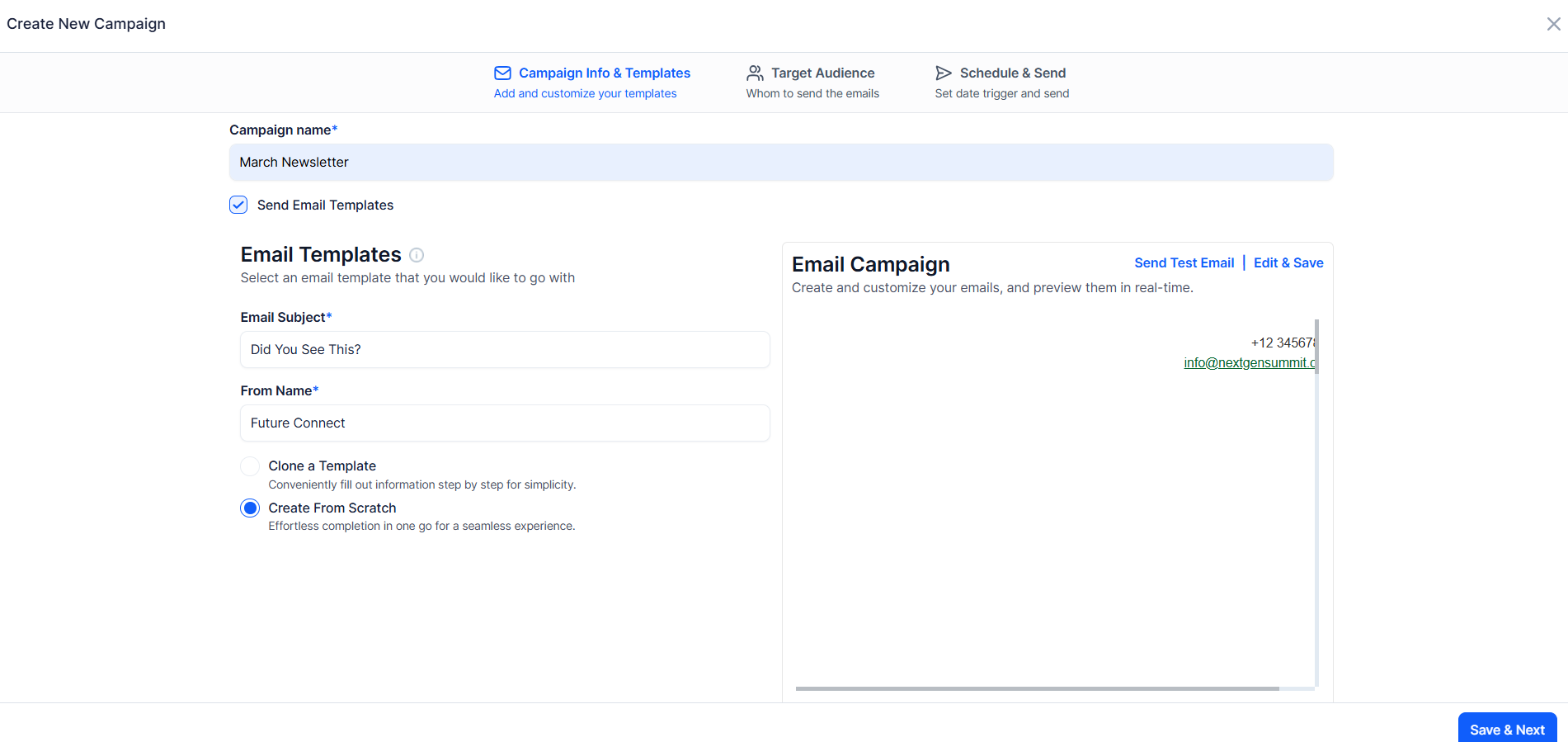The width and height of the screenshot is (1568, 742).
Task: Open info@nextgensummit email link in preview
Action: (1250, 362)
